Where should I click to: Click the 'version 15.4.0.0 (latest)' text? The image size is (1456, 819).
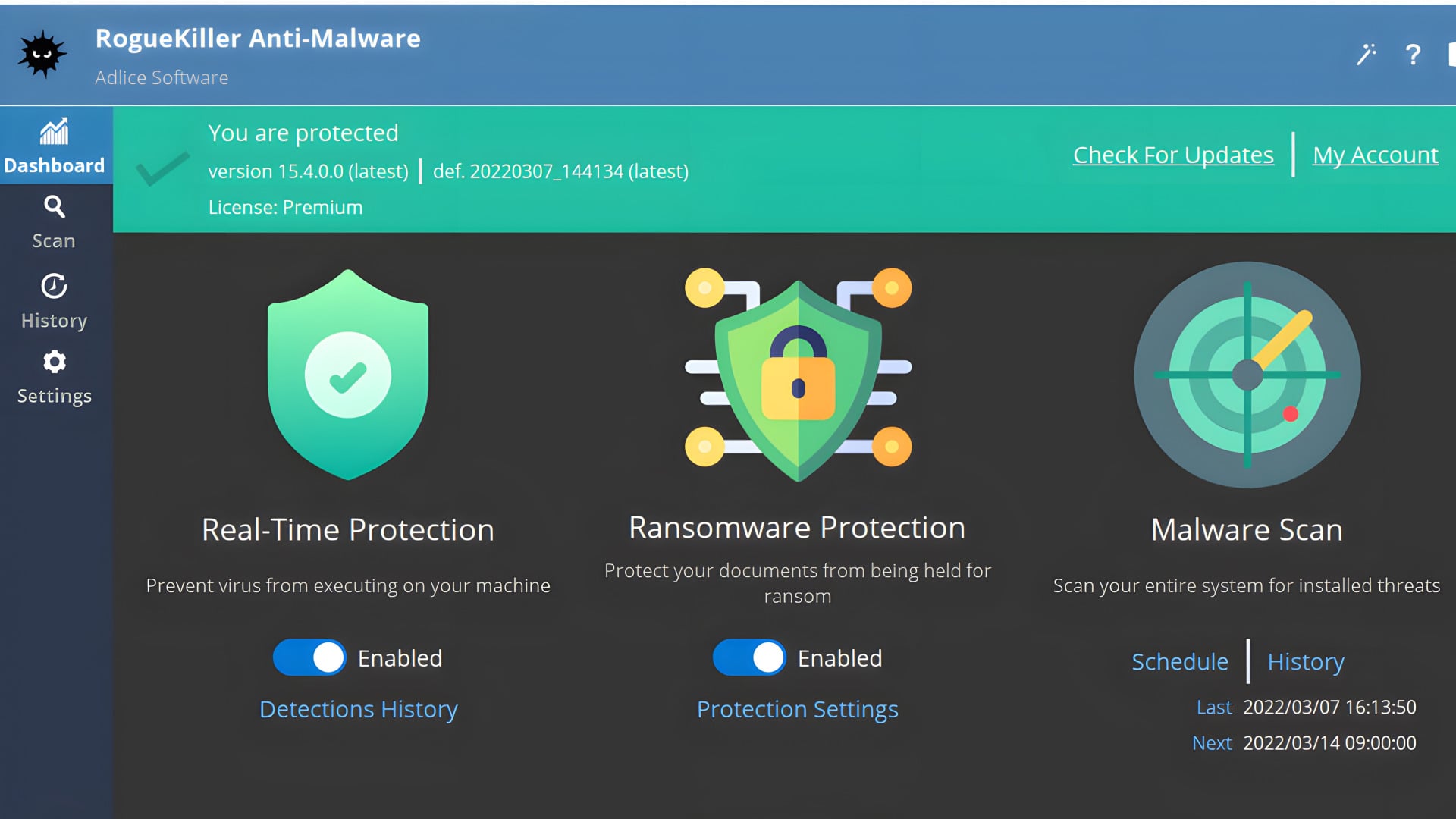coord(309,171)
